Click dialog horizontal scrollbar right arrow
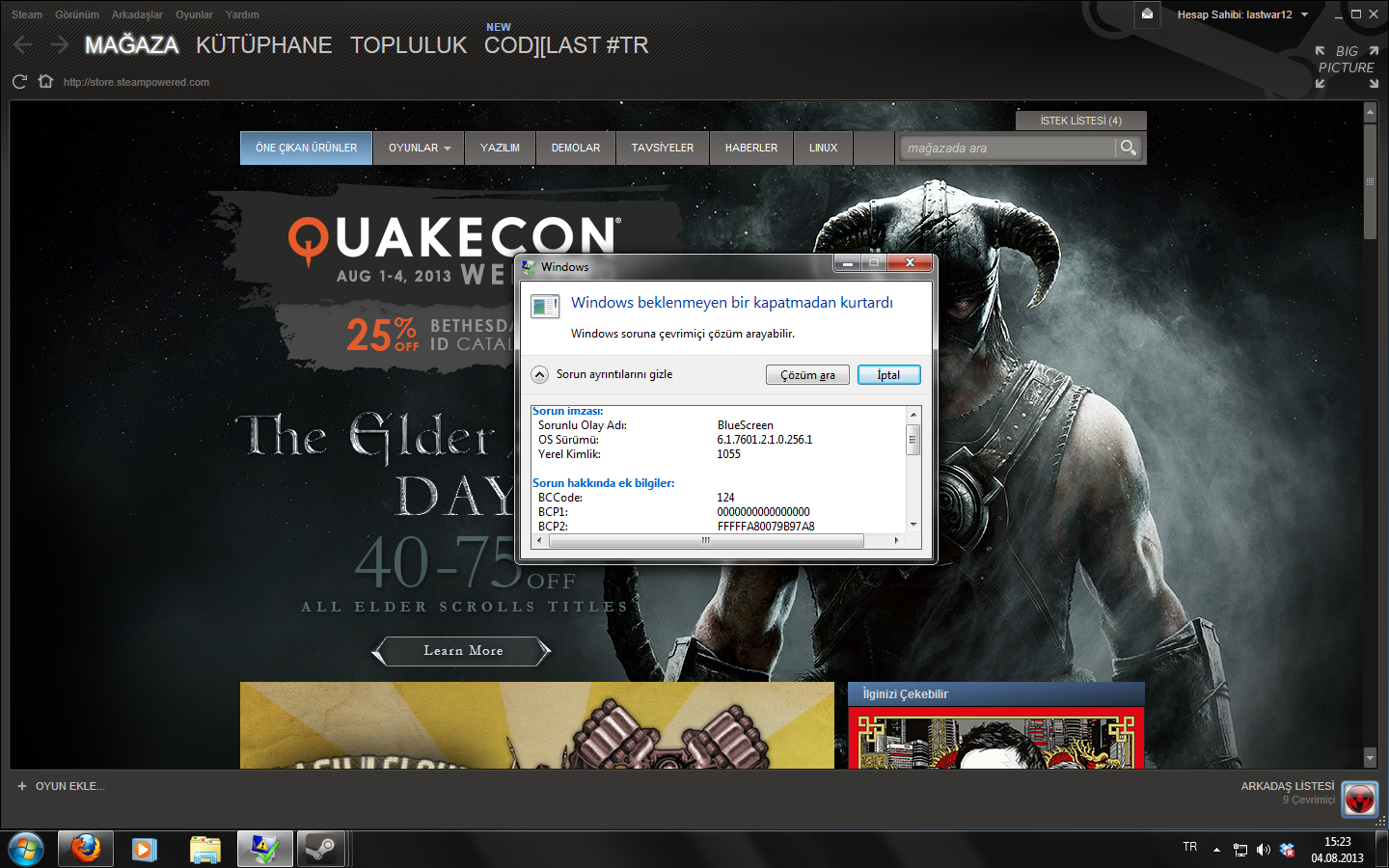The image size is (1389, 868). [x=896, y=540]
